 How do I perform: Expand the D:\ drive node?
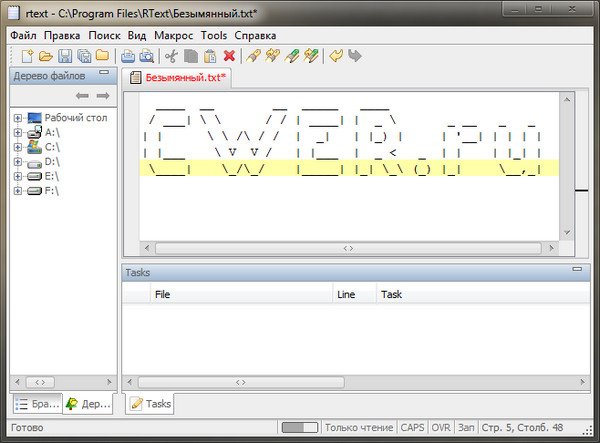pos(18,161)
